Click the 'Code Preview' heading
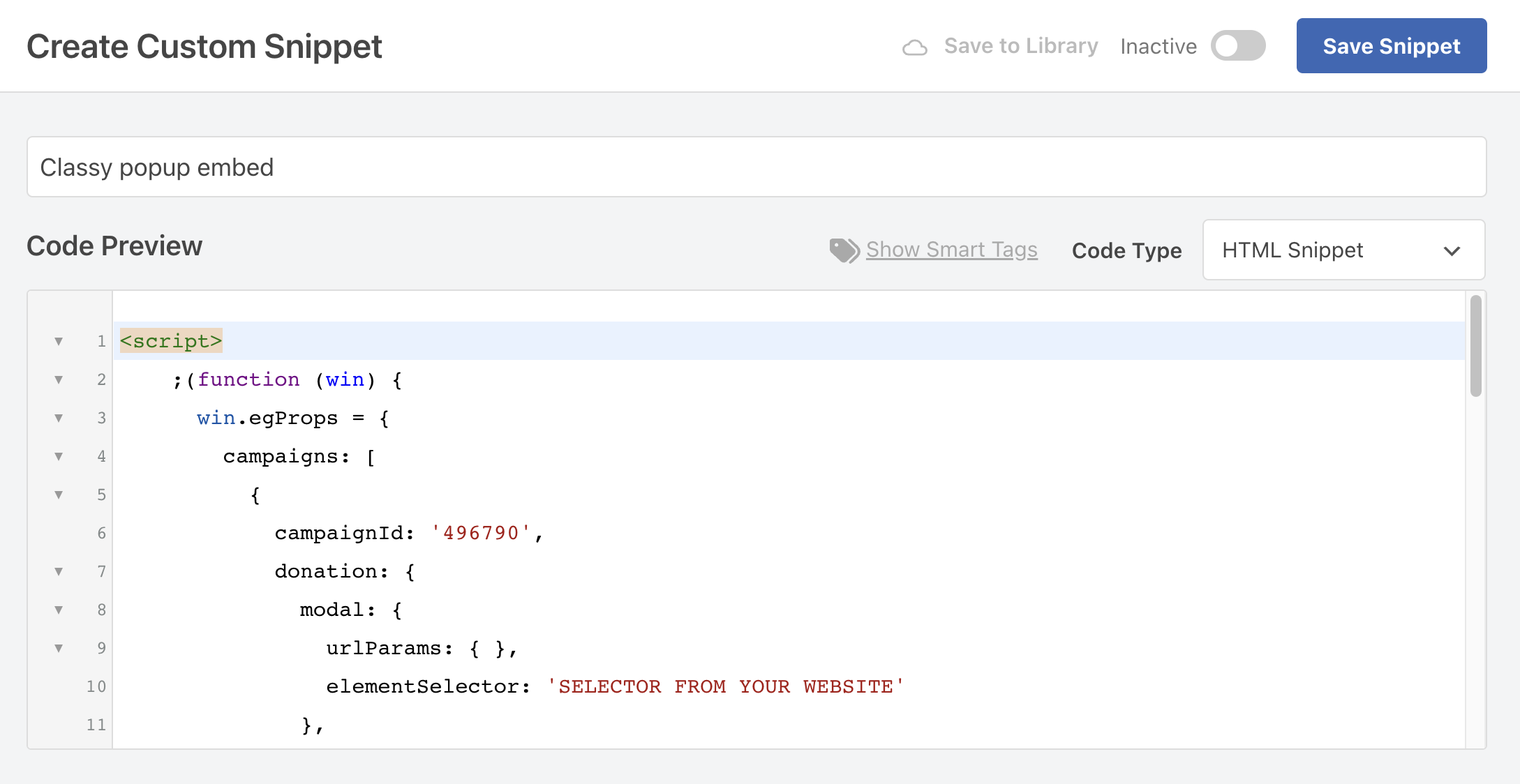The height and width of the screenshot is (784, 1520). pos(114,246)
